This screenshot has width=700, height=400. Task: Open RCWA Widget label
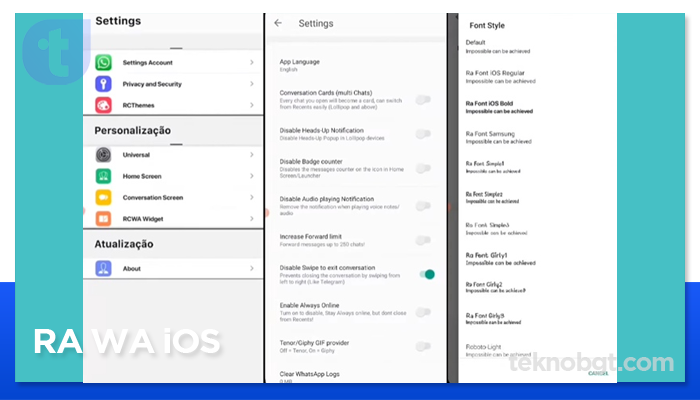coord(143,219)
